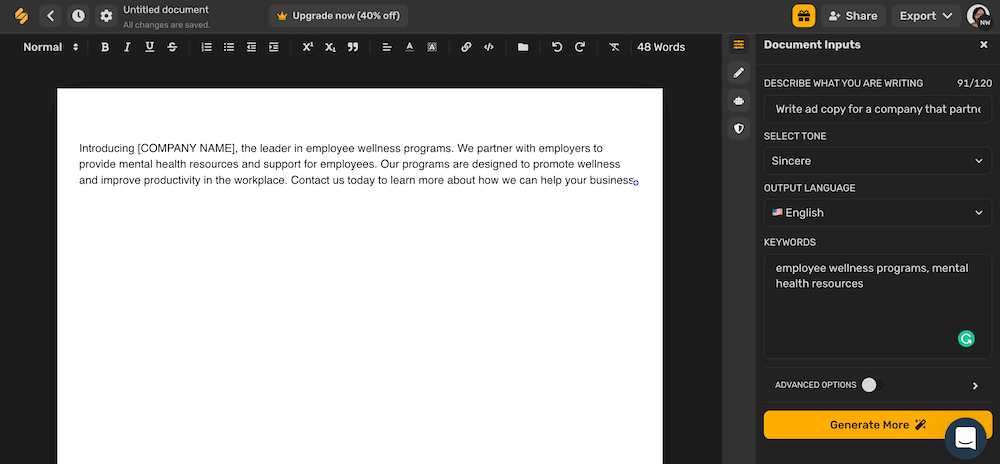Image resolution: width=1000 pixels, height=464 pixels.
Task: Toggle underline formatting
Action: tap(149, 47)
